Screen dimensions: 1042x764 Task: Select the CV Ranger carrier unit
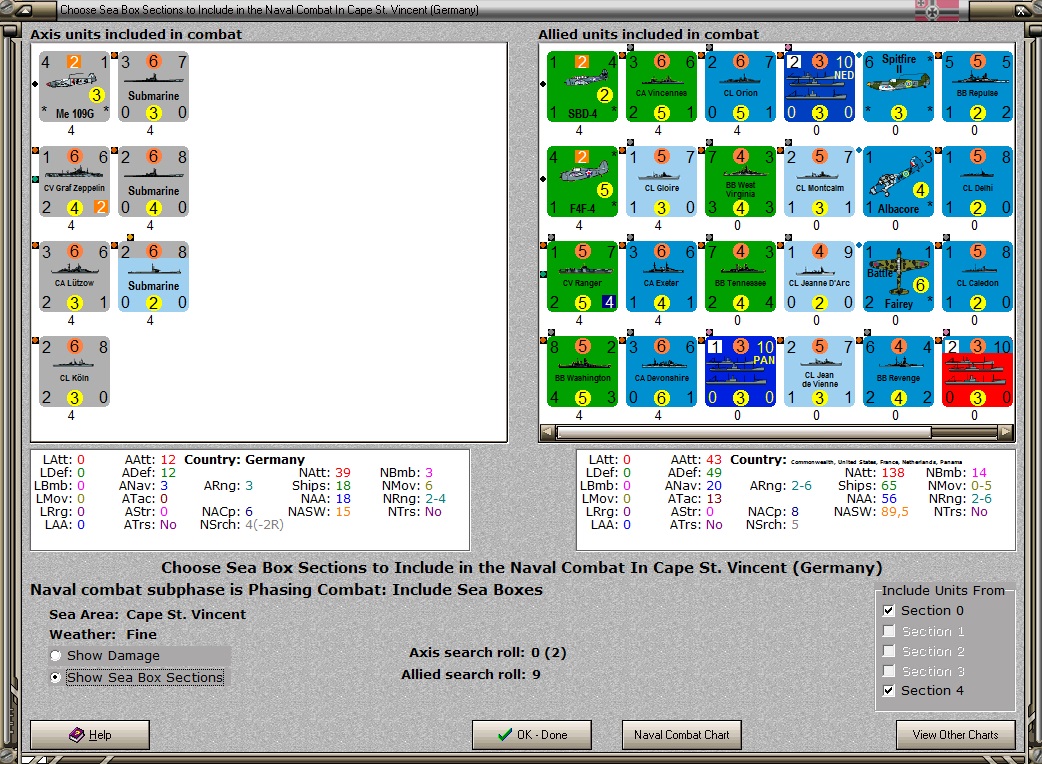(581, 277)
